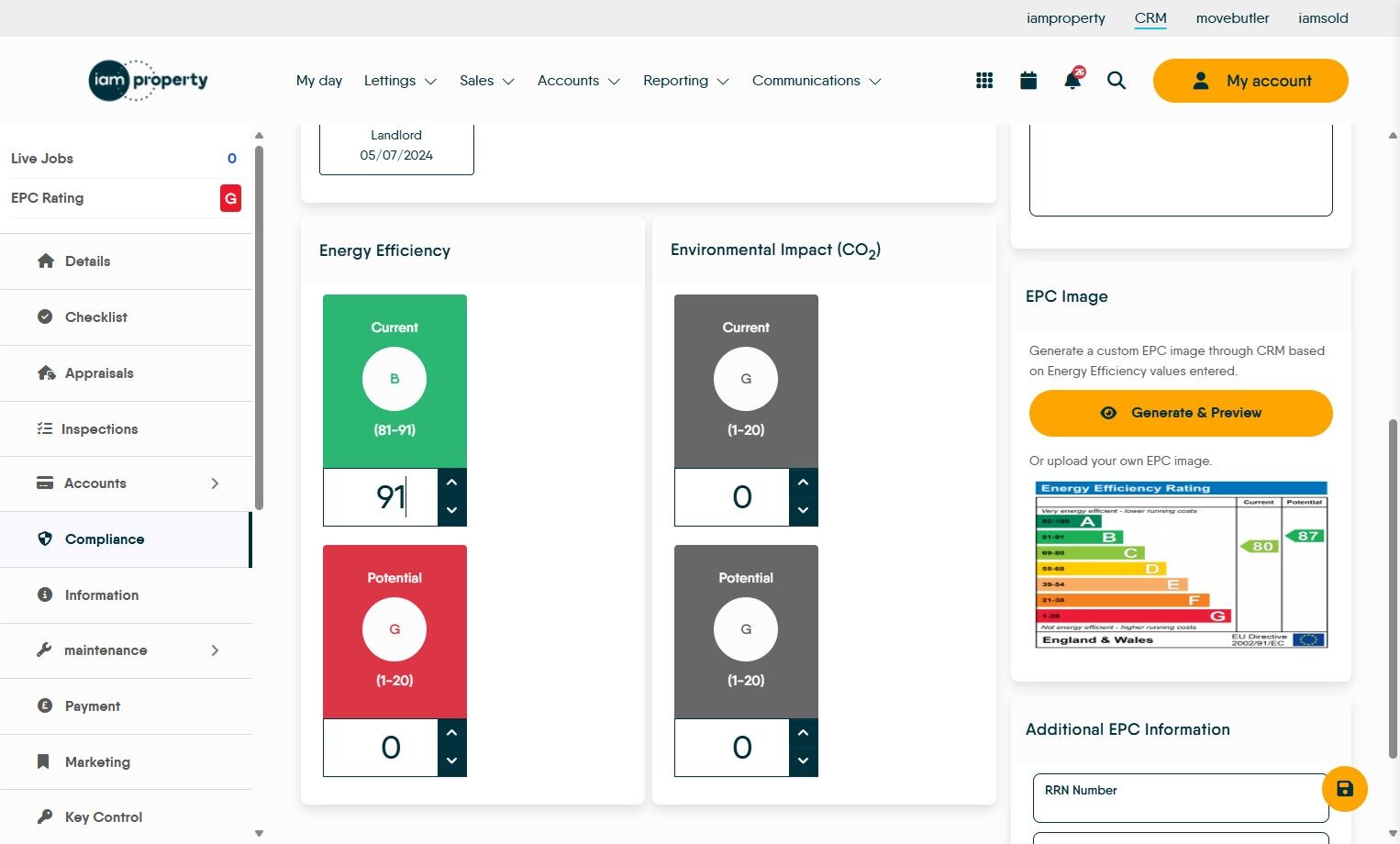Screen dimensions: 1400x844
Task: Click the search magnifier icon
Action: click(x=1117, y=81)
